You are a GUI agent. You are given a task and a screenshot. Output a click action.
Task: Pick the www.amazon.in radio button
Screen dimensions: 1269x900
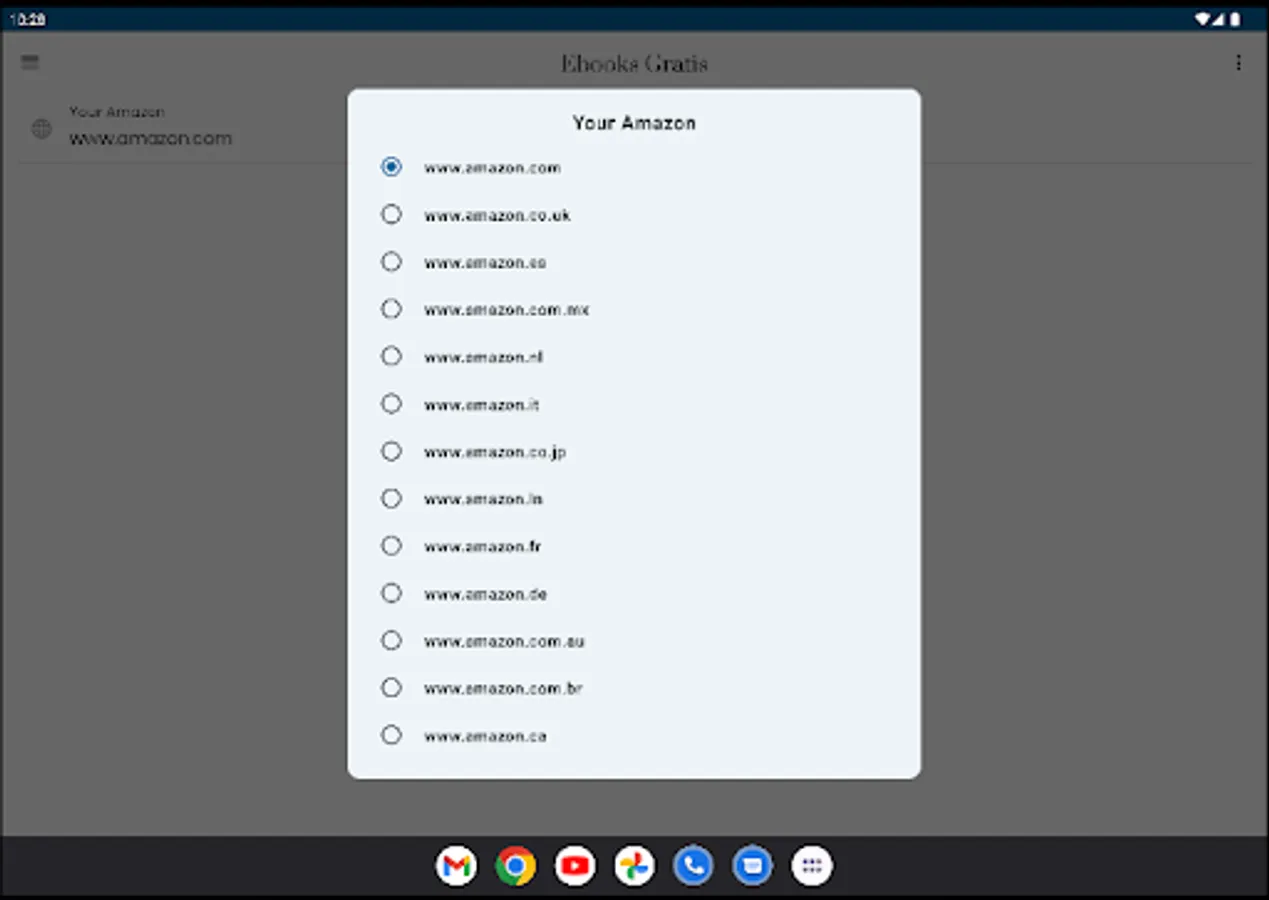(x=391, y=498)
